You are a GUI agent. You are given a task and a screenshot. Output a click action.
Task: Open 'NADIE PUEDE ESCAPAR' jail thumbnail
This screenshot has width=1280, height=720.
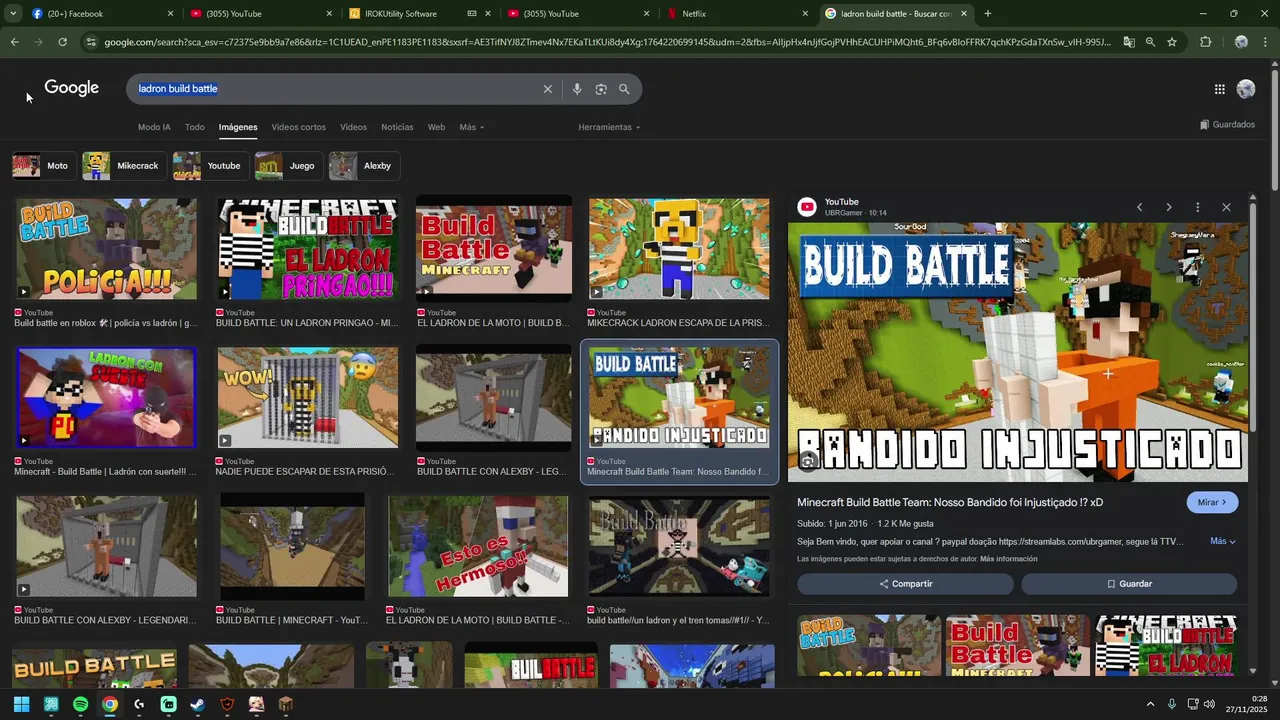tap(307, 398)
